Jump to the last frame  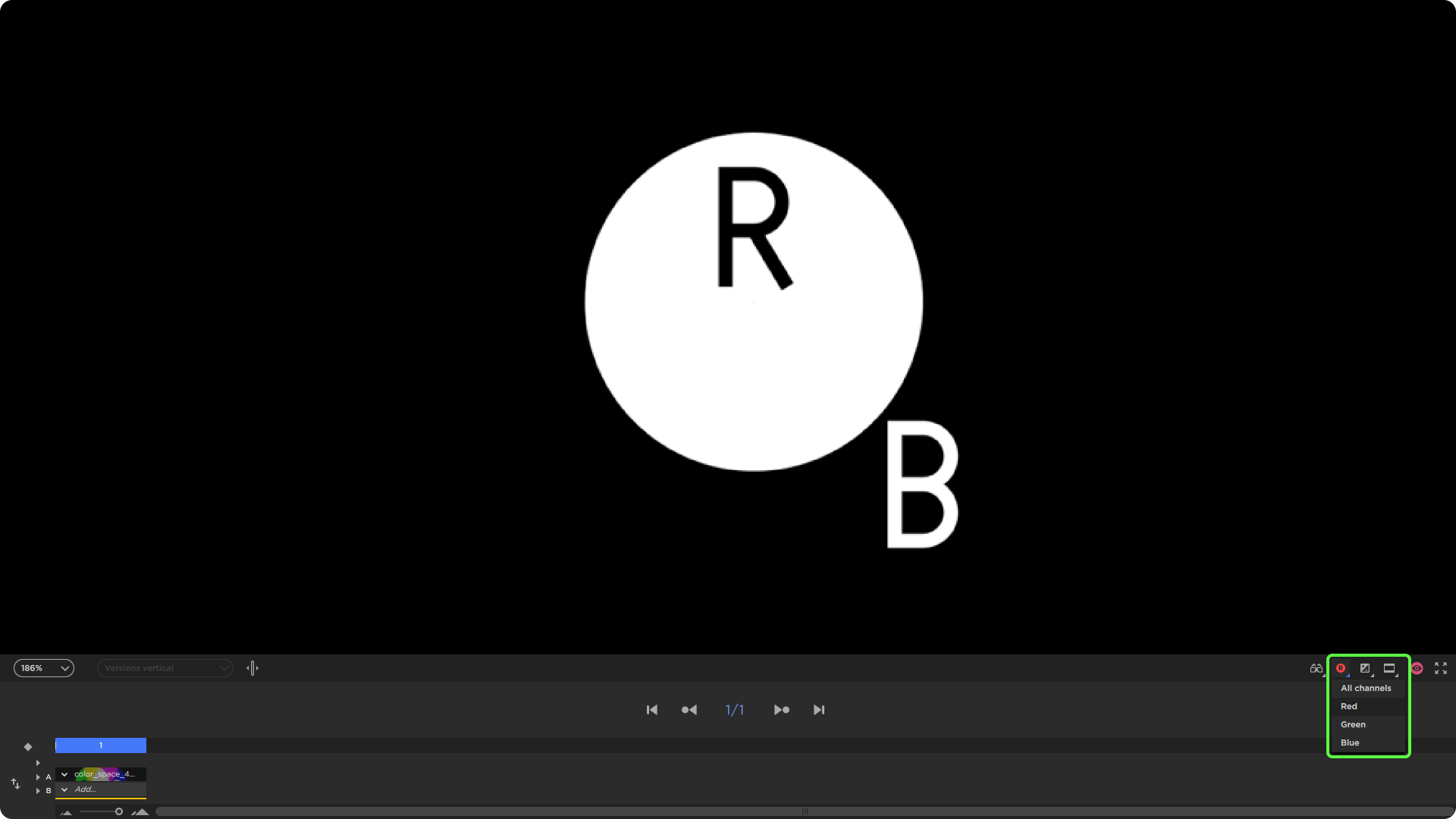pos(819,710)
